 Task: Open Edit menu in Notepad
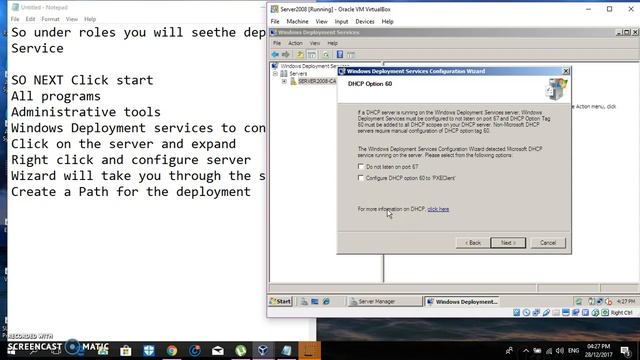click(x=30, y=19)
